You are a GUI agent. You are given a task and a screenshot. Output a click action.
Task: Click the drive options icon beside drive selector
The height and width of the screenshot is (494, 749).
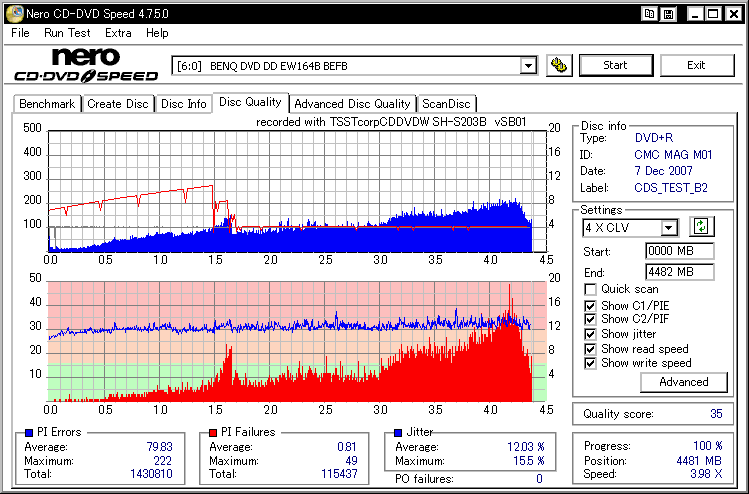(560, 66)
